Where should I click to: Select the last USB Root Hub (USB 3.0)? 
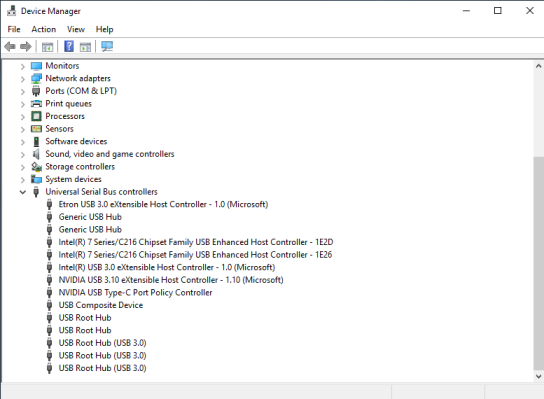[102, 368]
